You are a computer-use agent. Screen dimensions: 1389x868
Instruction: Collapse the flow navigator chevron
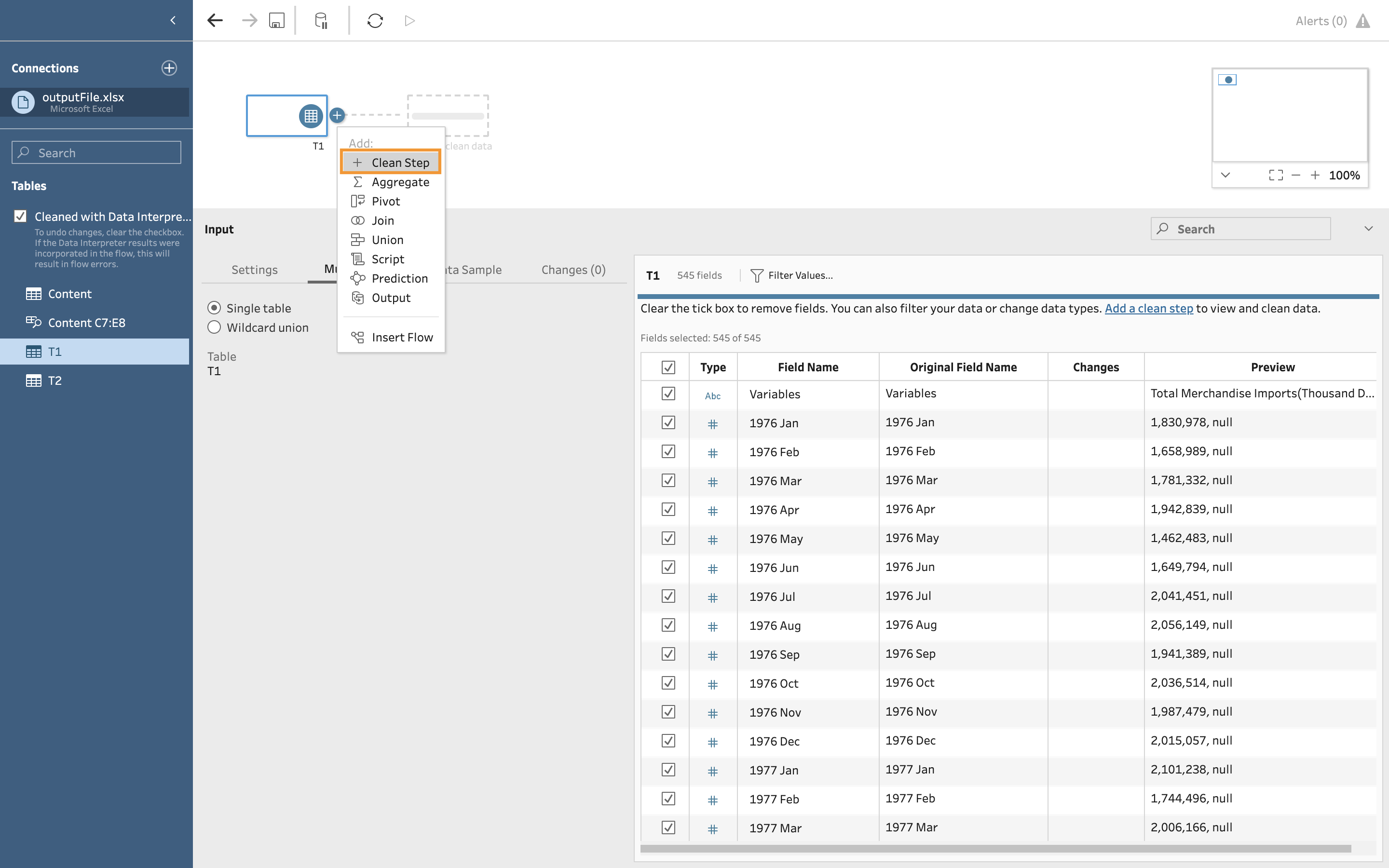1226,175
